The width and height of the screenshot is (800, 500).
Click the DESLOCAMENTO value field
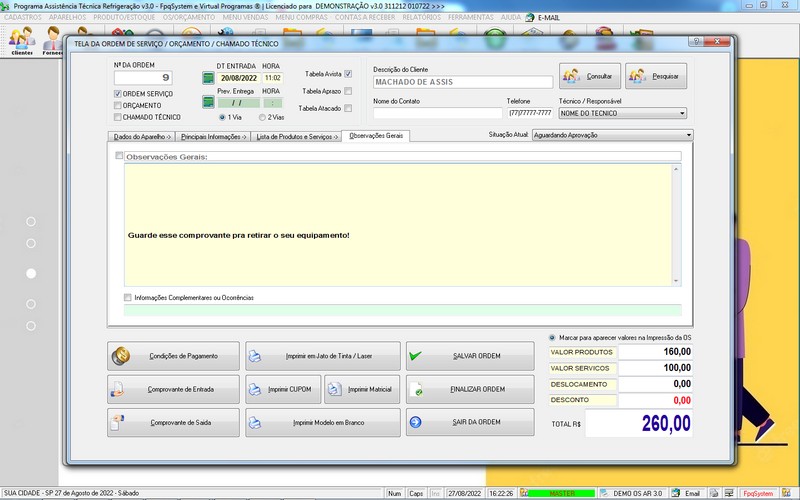(x=655, y=384)
